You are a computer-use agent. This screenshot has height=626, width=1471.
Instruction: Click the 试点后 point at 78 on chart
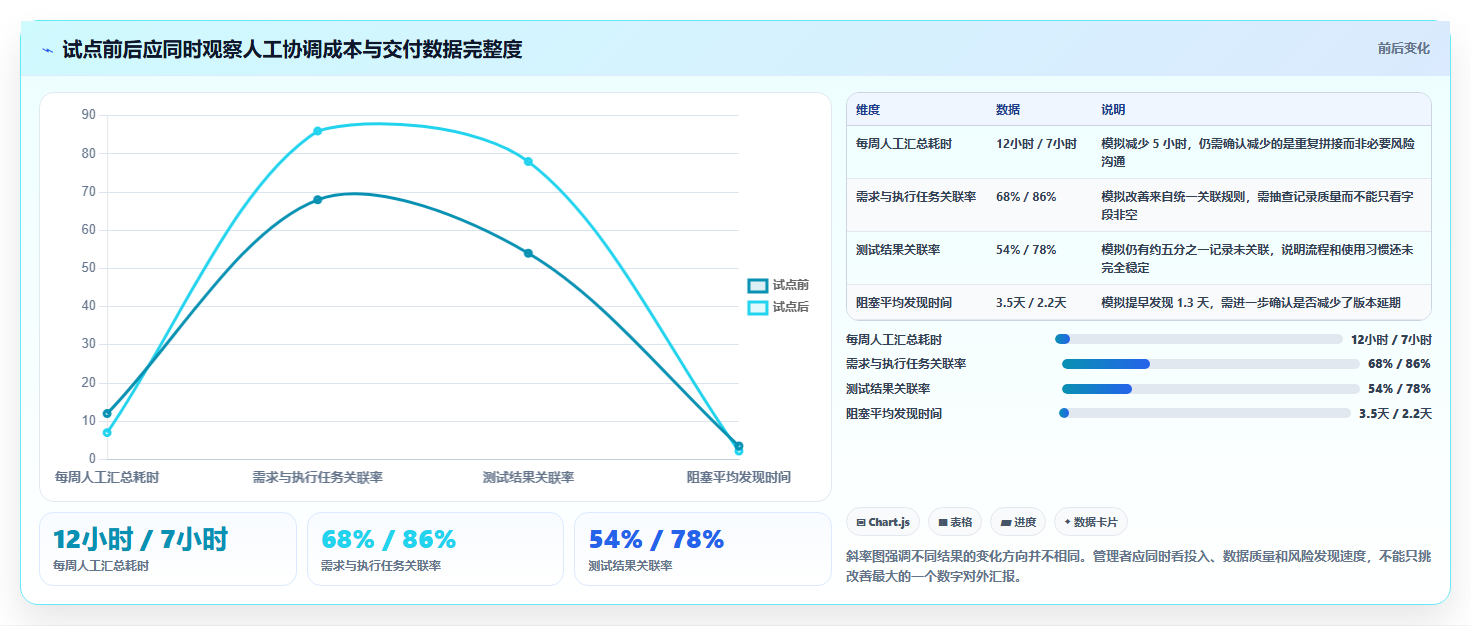coord(528,161)
